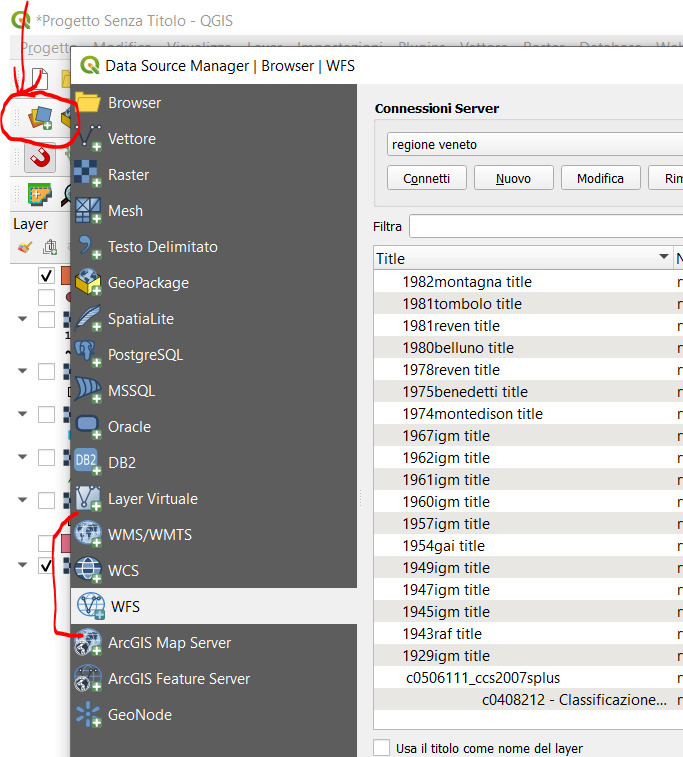Switch to the WFS tab
Image resolution: width=683 pixels, height=757 pixels.
pyautogui.click(x=214, y=606)
